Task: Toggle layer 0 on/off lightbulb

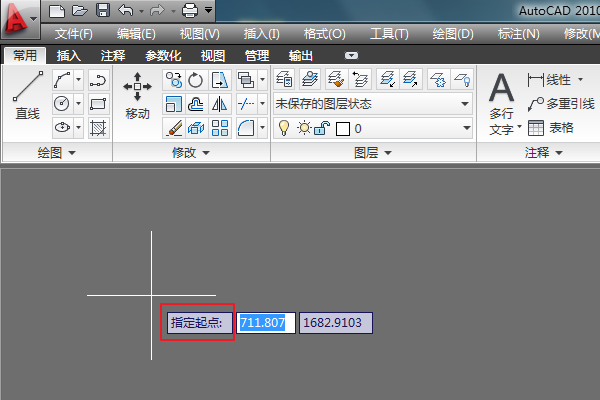Action: click(x=284, y=128)
